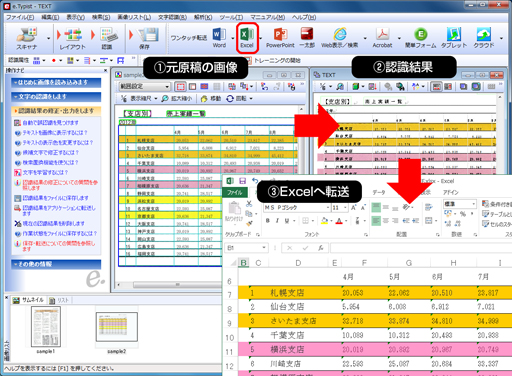Viewport: 512px width, 376px height.
Task: Open Web display/search icon
Action: click(339, 37)
